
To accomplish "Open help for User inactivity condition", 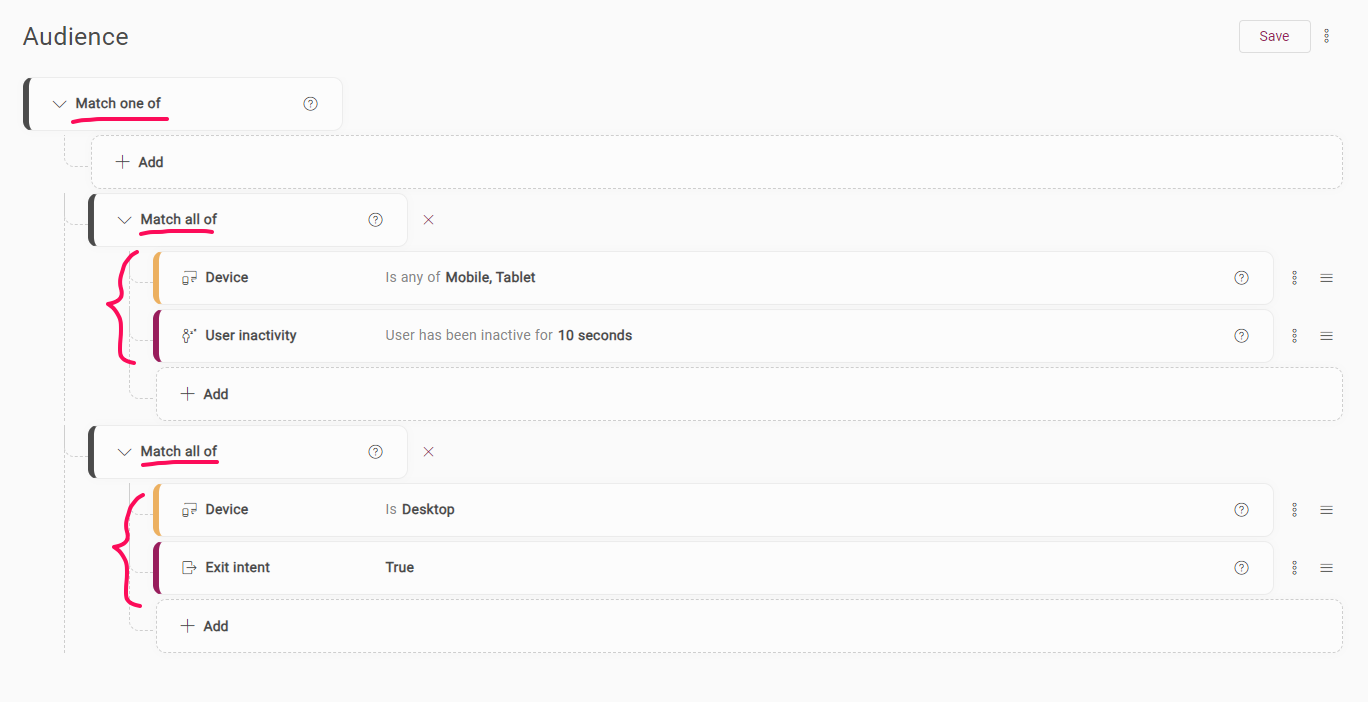I will coord(1241,336).
